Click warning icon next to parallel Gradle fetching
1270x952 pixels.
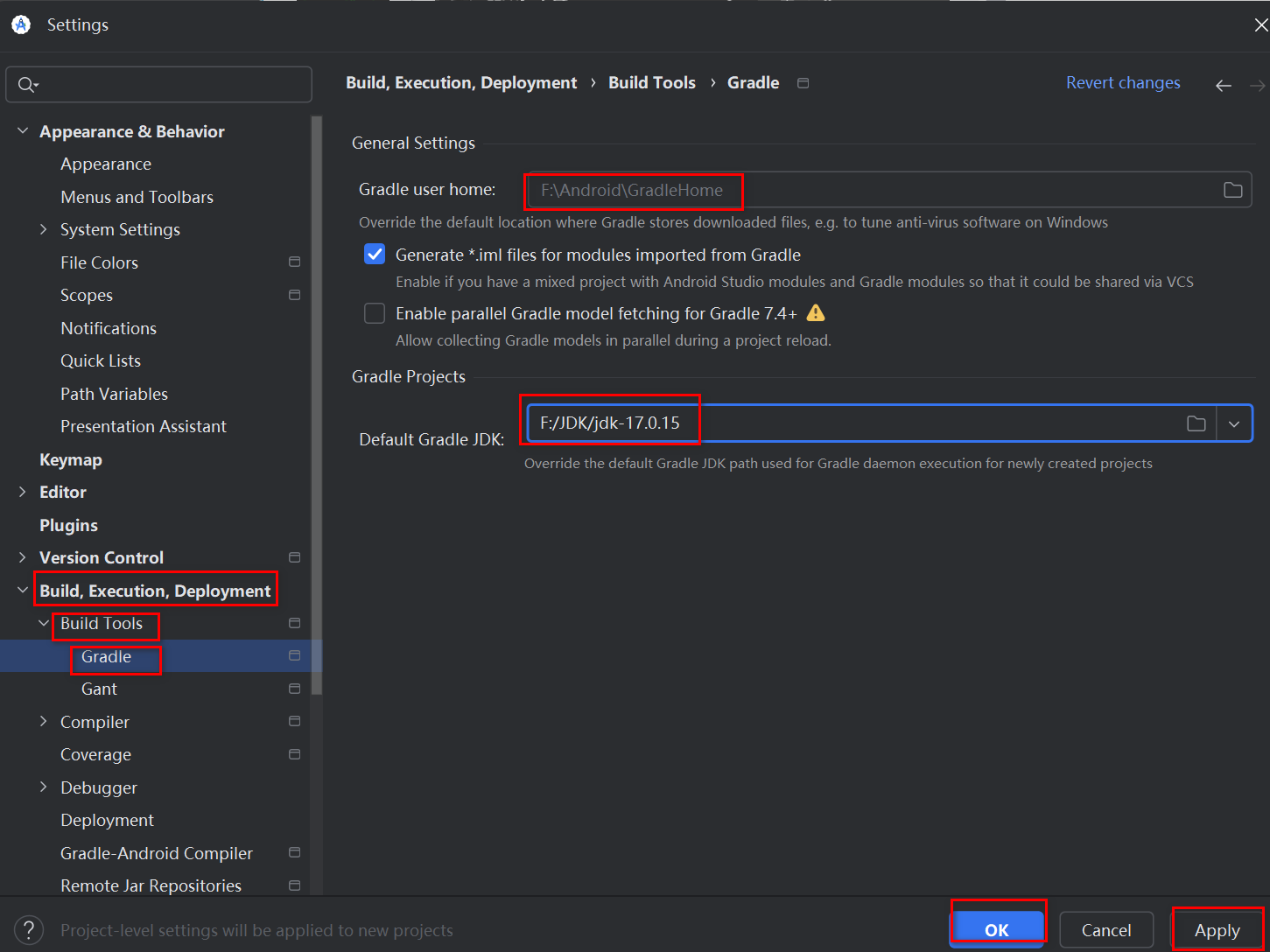click(x=816, y=312)
